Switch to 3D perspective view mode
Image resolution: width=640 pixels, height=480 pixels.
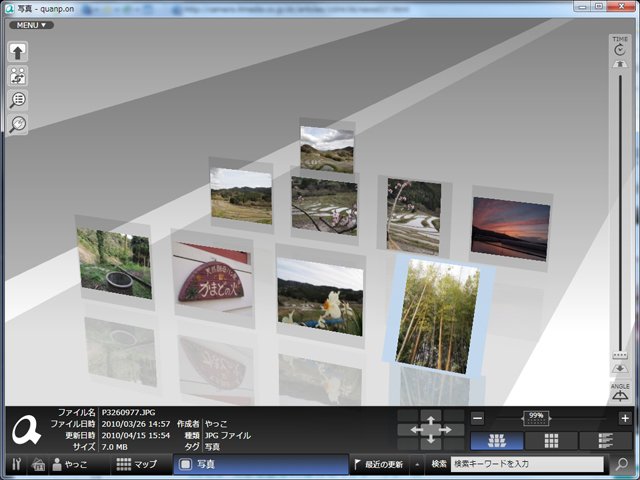(x=497, y=441)
